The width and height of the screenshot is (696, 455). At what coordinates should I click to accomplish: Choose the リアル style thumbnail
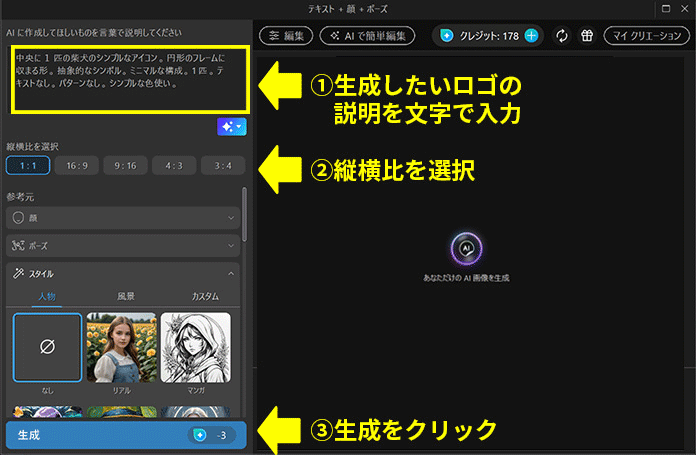pos(122,348)
